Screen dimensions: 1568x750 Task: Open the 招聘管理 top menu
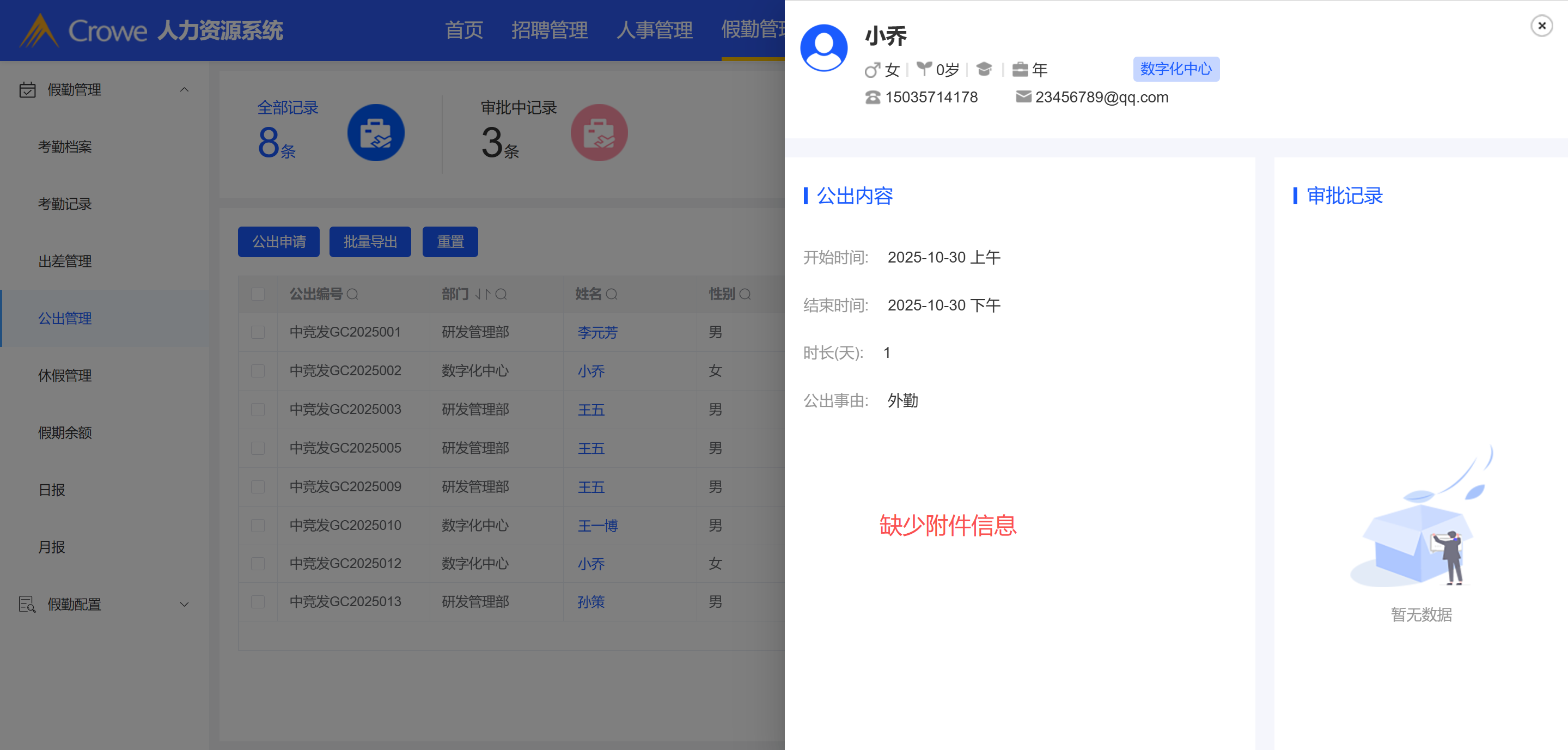tap(549, 30)
